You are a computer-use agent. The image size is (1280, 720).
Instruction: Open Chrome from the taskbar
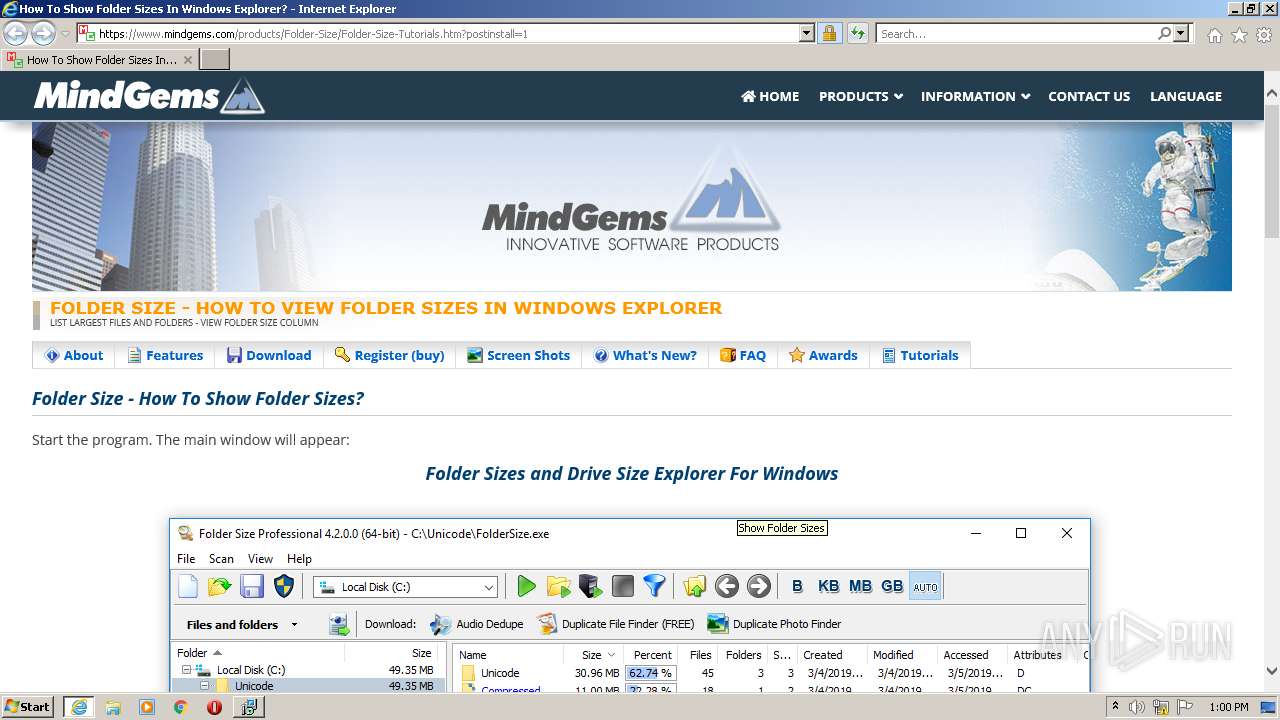click(180, 707)
